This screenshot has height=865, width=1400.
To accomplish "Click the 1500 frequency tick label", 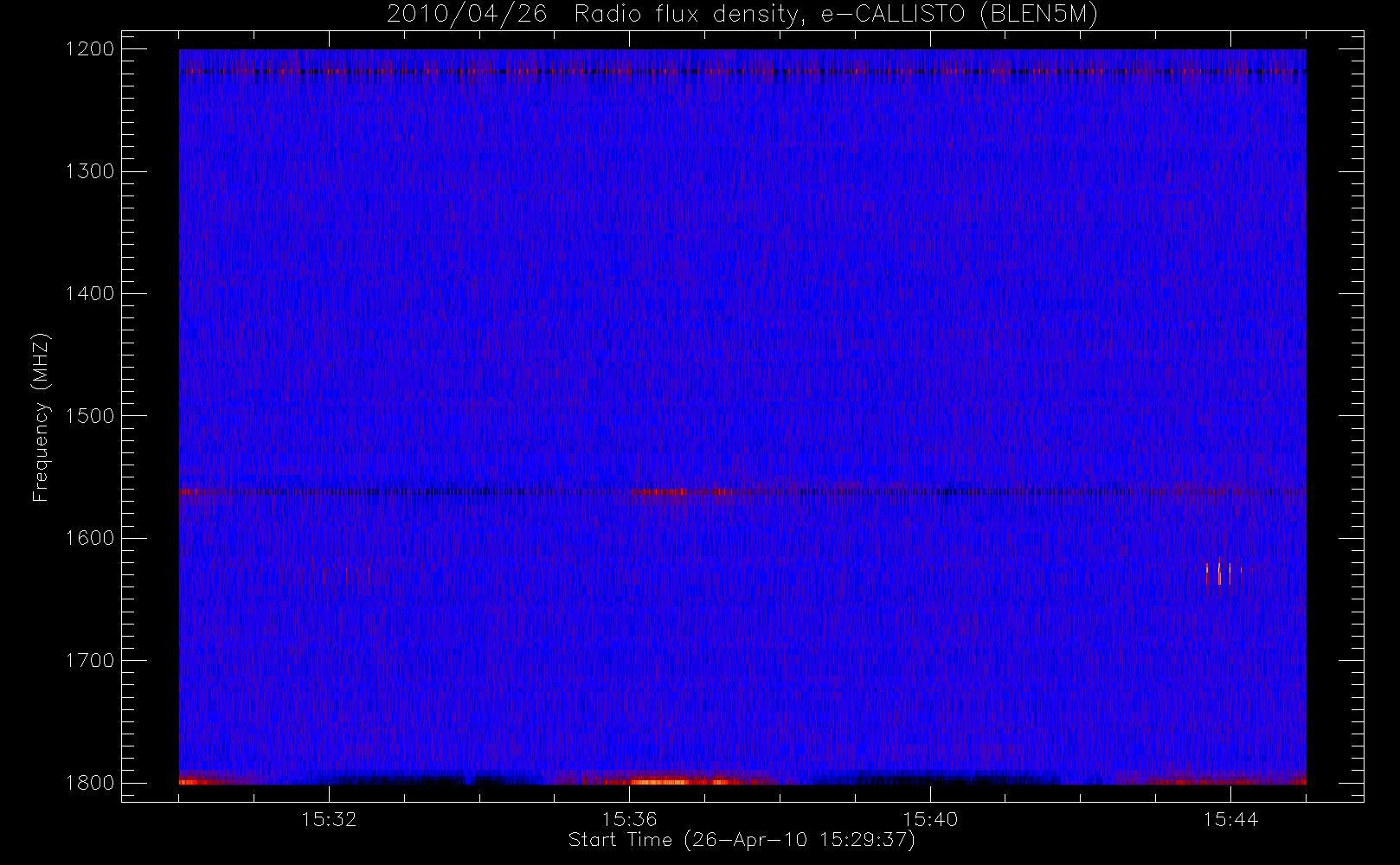I will [90, 416].
